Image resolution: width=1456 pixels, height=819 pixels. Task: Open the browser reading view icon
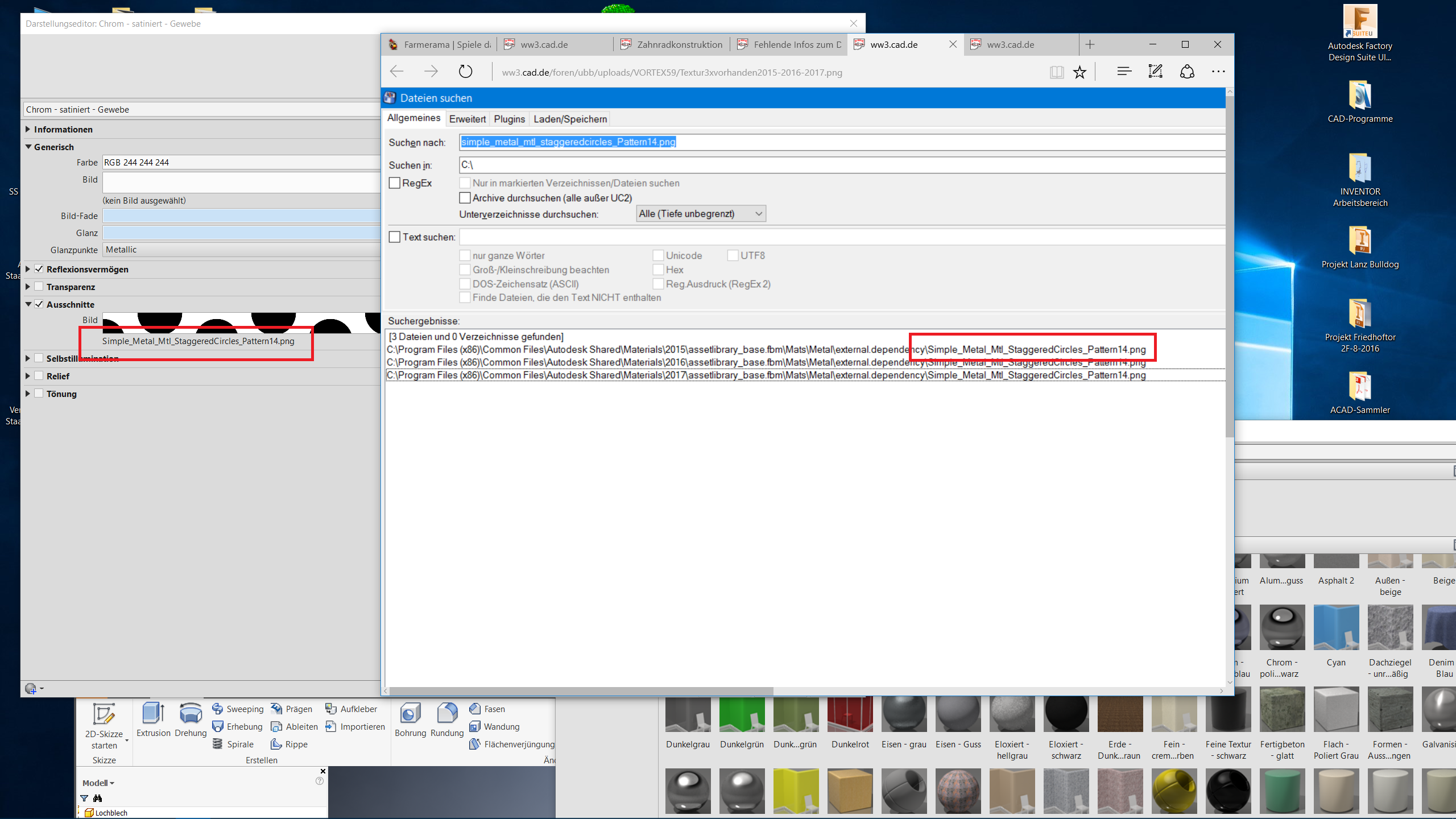point(1056,72)
